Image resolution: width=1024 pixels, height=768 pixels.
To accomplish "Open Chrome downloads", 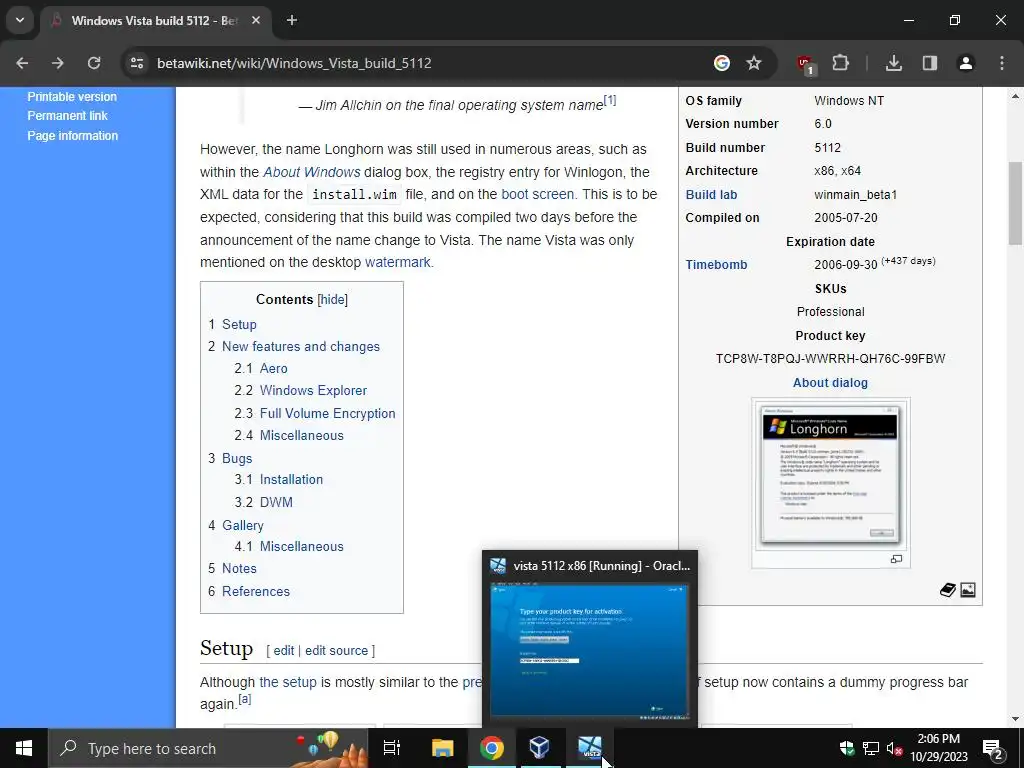I will point(894,63).
